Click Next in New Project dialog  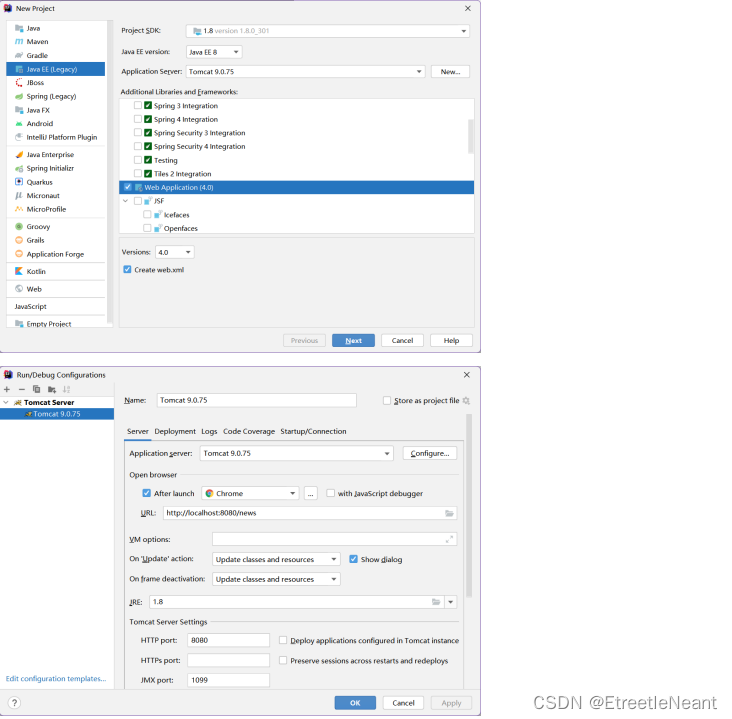353,340
